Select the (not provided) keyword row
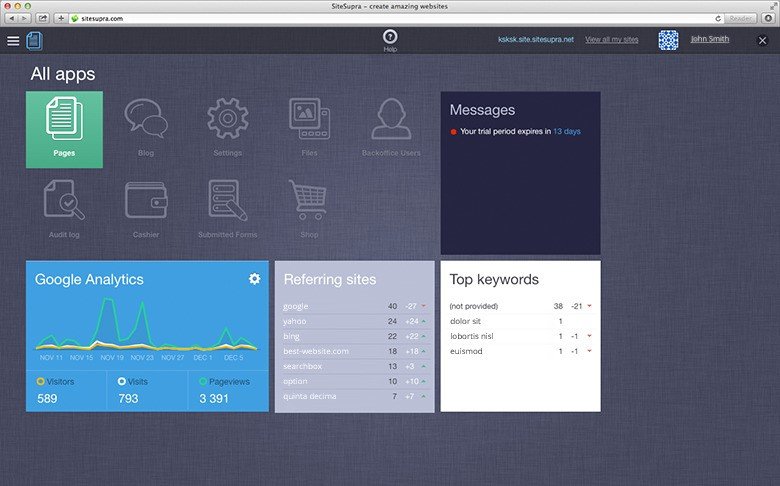The width and height of the screenshot is (780, 486). (520, 306)
